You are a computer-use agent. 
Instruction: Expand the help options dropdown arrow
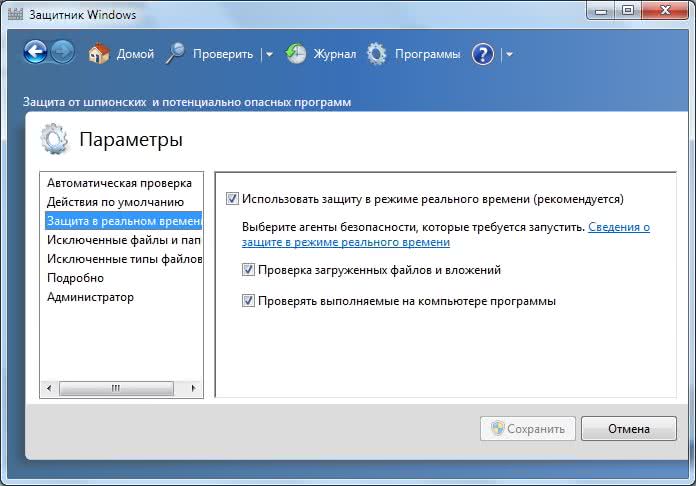(x=509, y=55)
